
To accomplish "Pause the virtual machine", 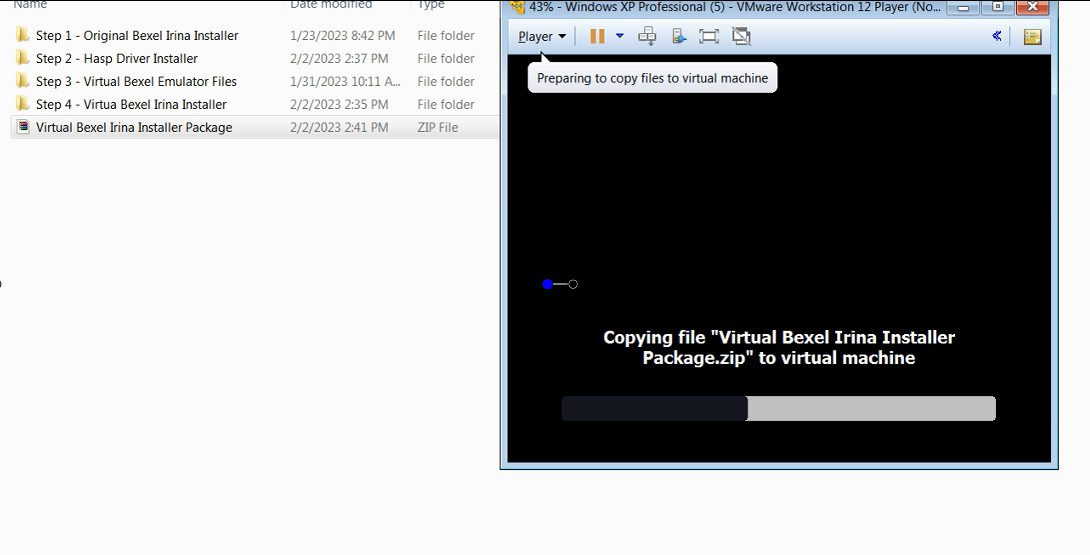I will 597,36.
